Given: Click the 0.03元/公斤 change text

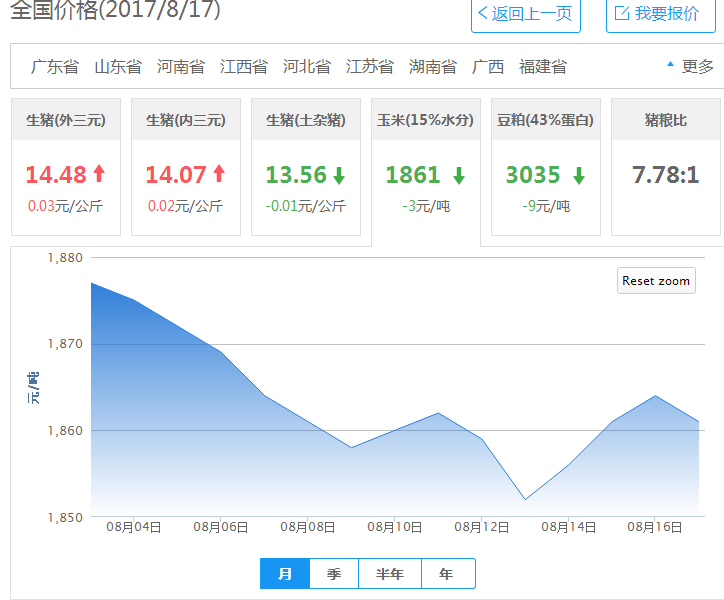Looking at the screenshot, I should click(x=65, y=206).
